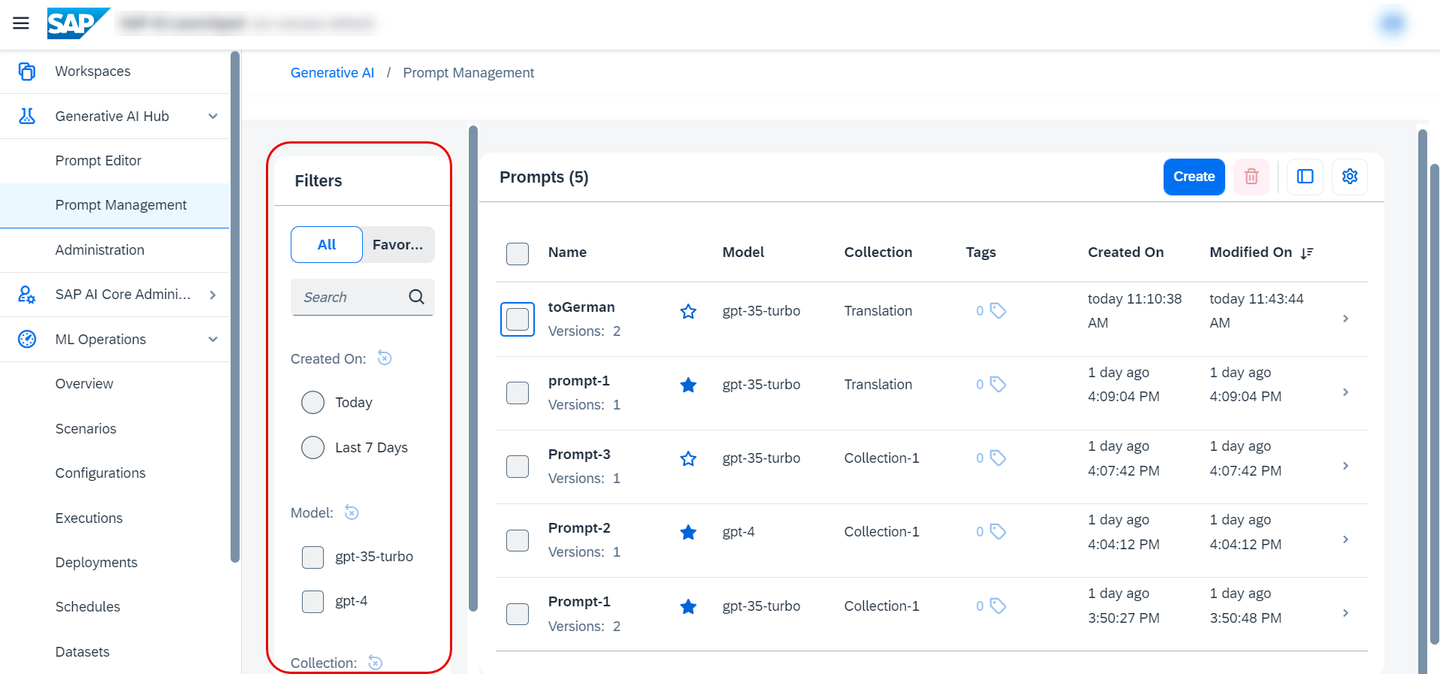1440x674 pixels.
Task: Select the Favorites filter segment
Action: pos(398,244)
